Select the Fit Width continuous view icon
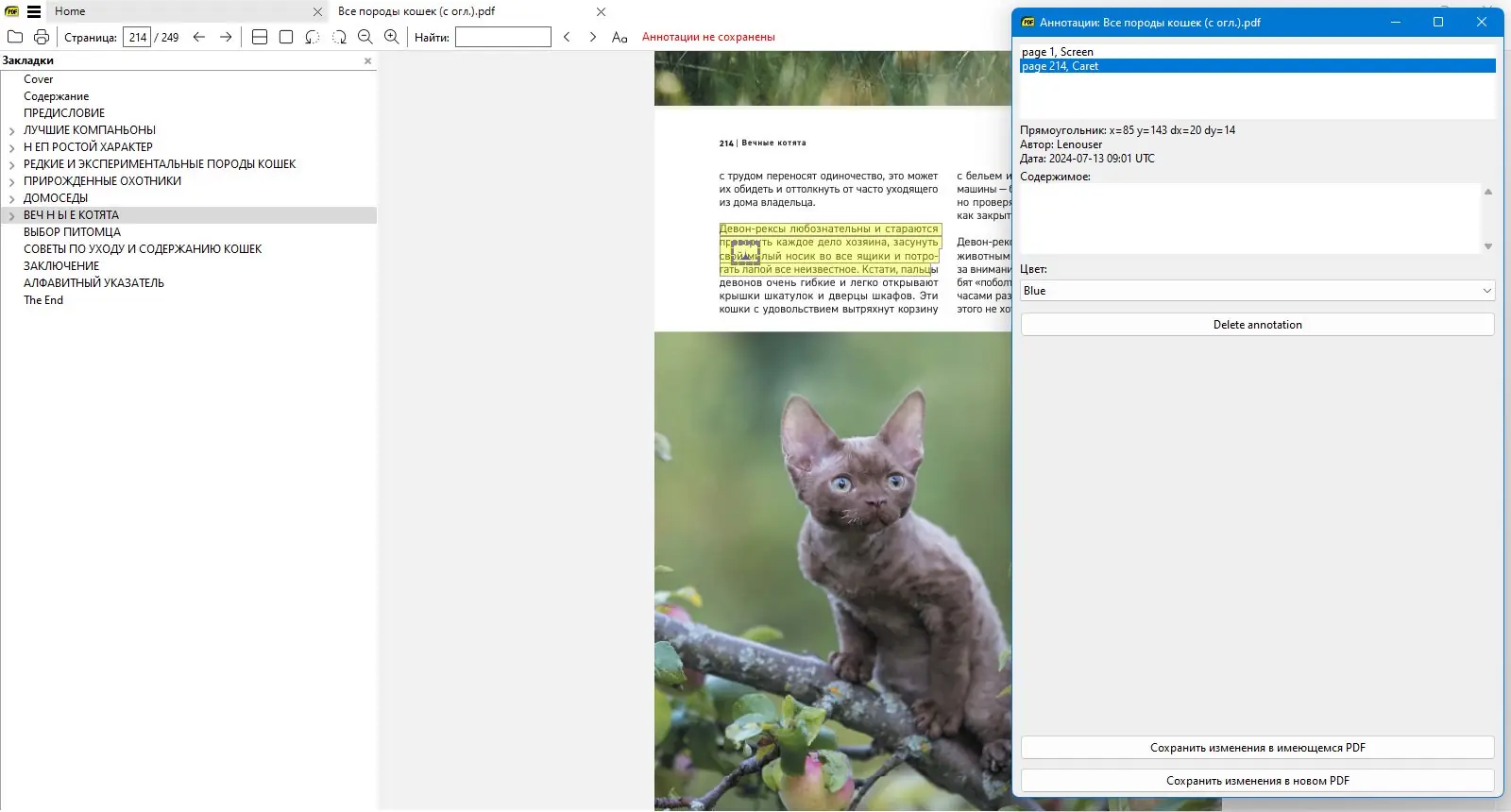Screen dimensions: 1511x812 pyautogui.click(x=260, y=37)
